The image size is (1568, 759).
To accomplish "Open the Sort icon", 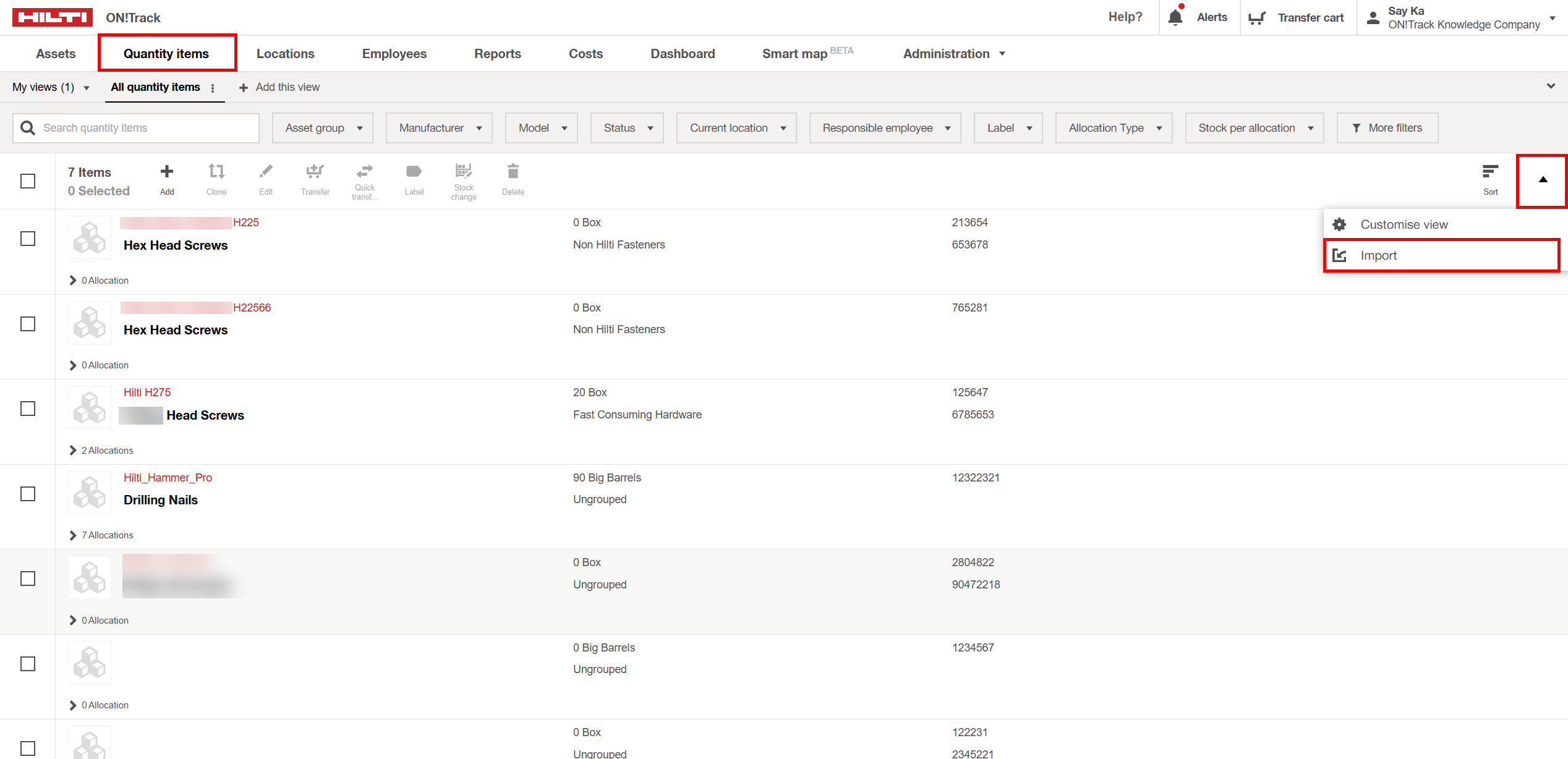I will click(x=1490, y=172).
